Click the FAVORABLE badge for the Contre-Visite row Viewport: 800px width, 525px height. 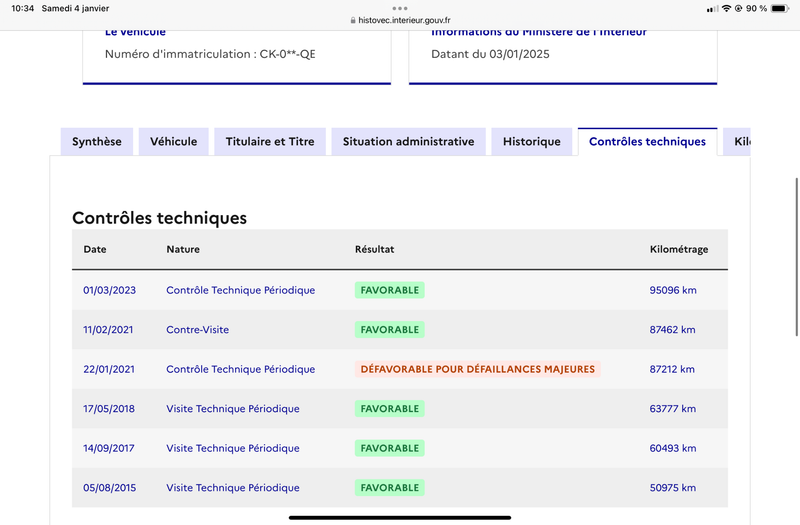390,330
